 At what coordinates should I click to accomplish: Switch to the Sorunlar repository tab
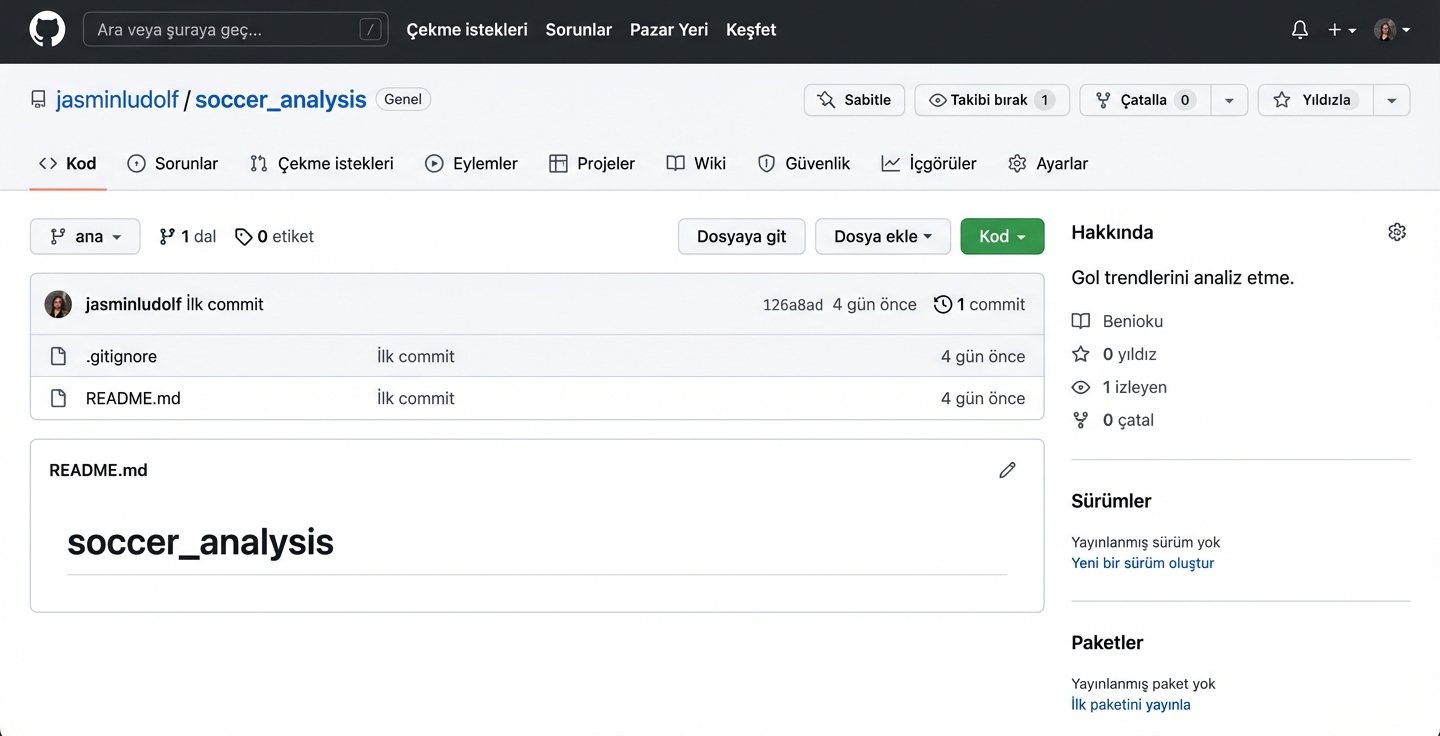pyautogui.click(x=173, y=164)
